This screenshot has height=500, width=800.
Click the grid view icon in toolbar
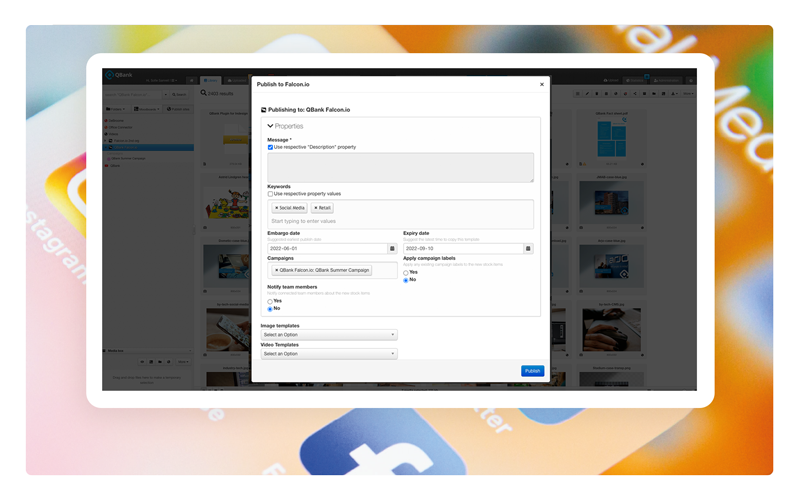(578, 94)
